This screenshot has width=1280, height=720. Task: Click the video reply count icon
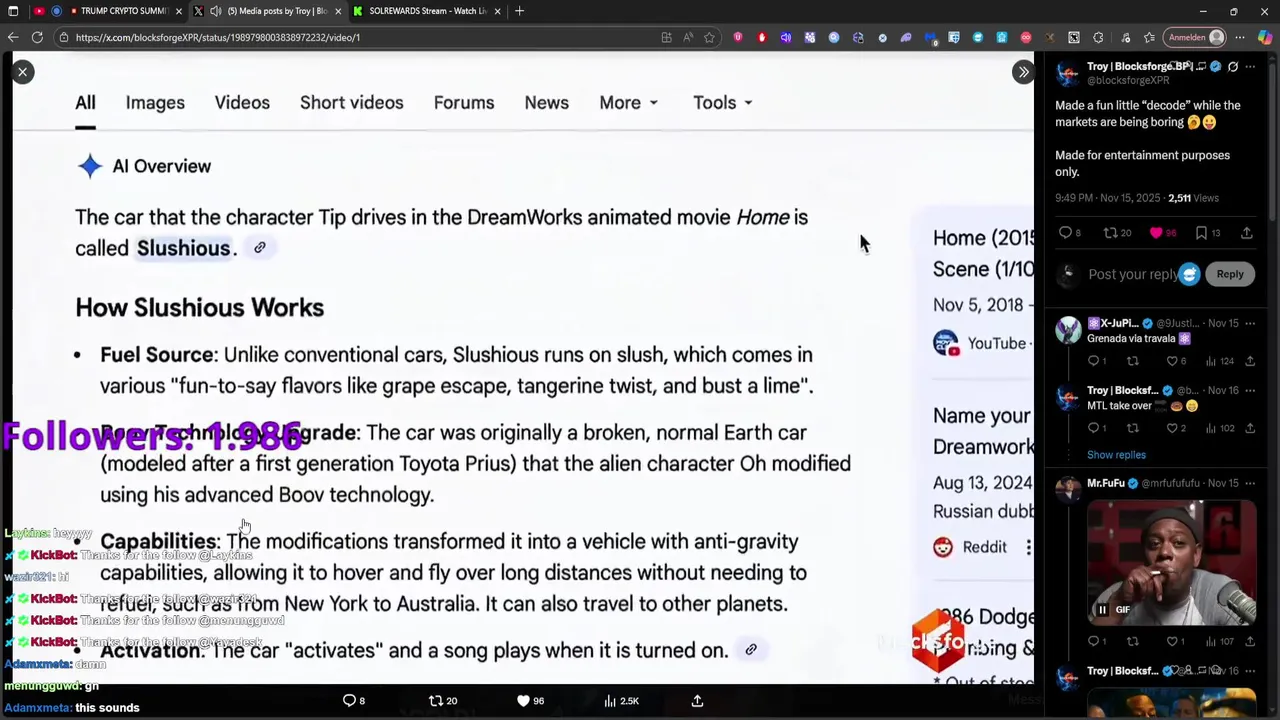[x=349, y=701]
